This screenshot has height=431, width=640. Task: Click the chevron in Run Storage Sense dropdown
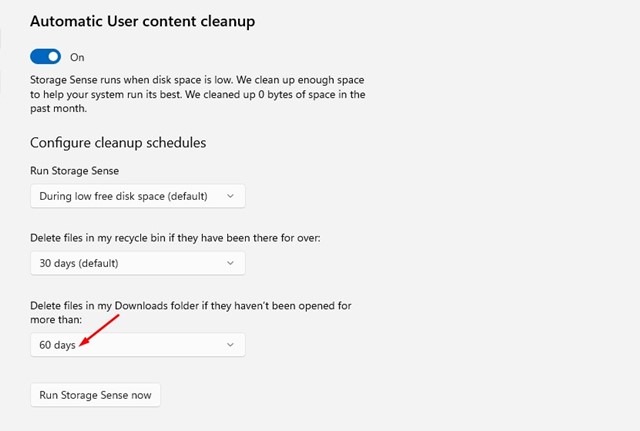[230, 196]
